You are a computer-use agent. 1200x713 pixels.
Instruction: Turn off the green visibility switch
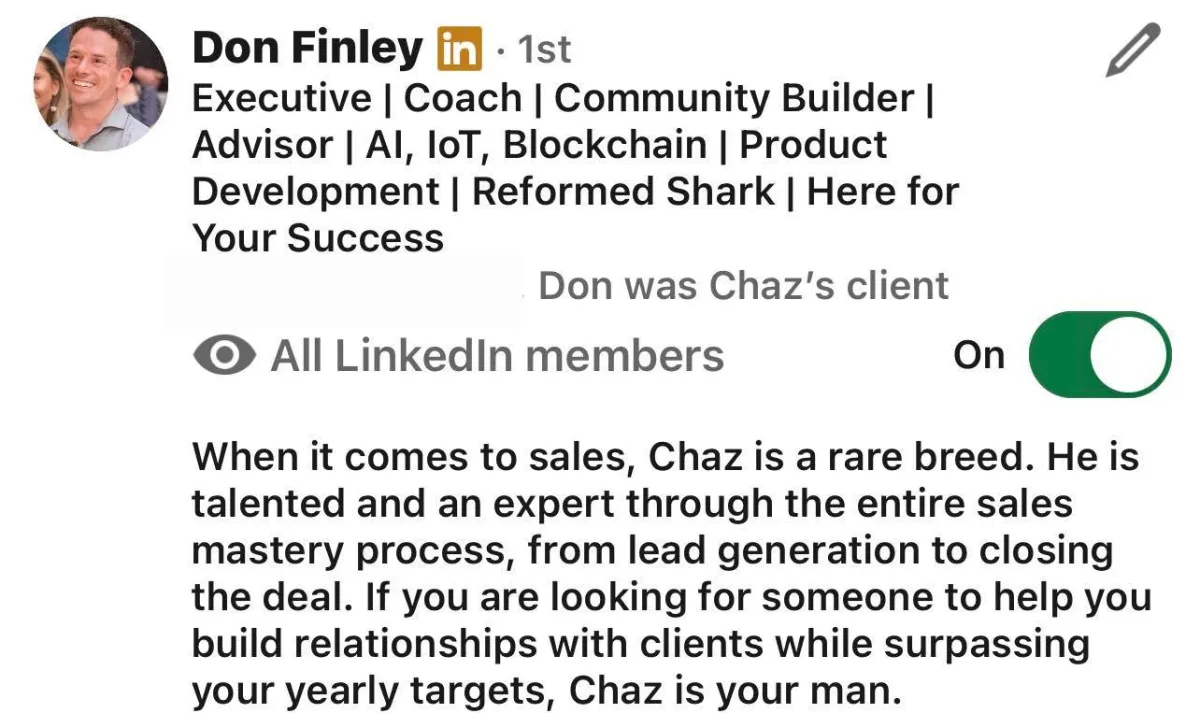click(x=1099, y=354)
